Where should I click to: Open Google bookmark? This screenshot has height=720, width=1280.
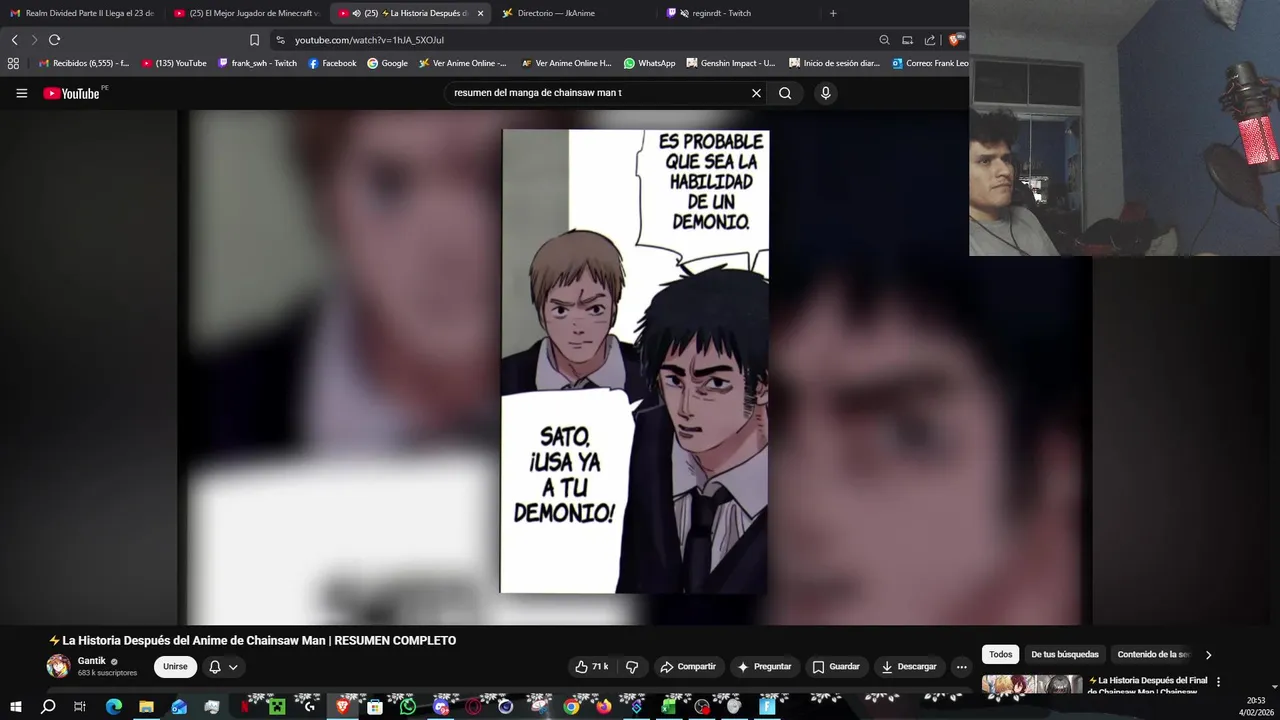[x=387, y=63]
